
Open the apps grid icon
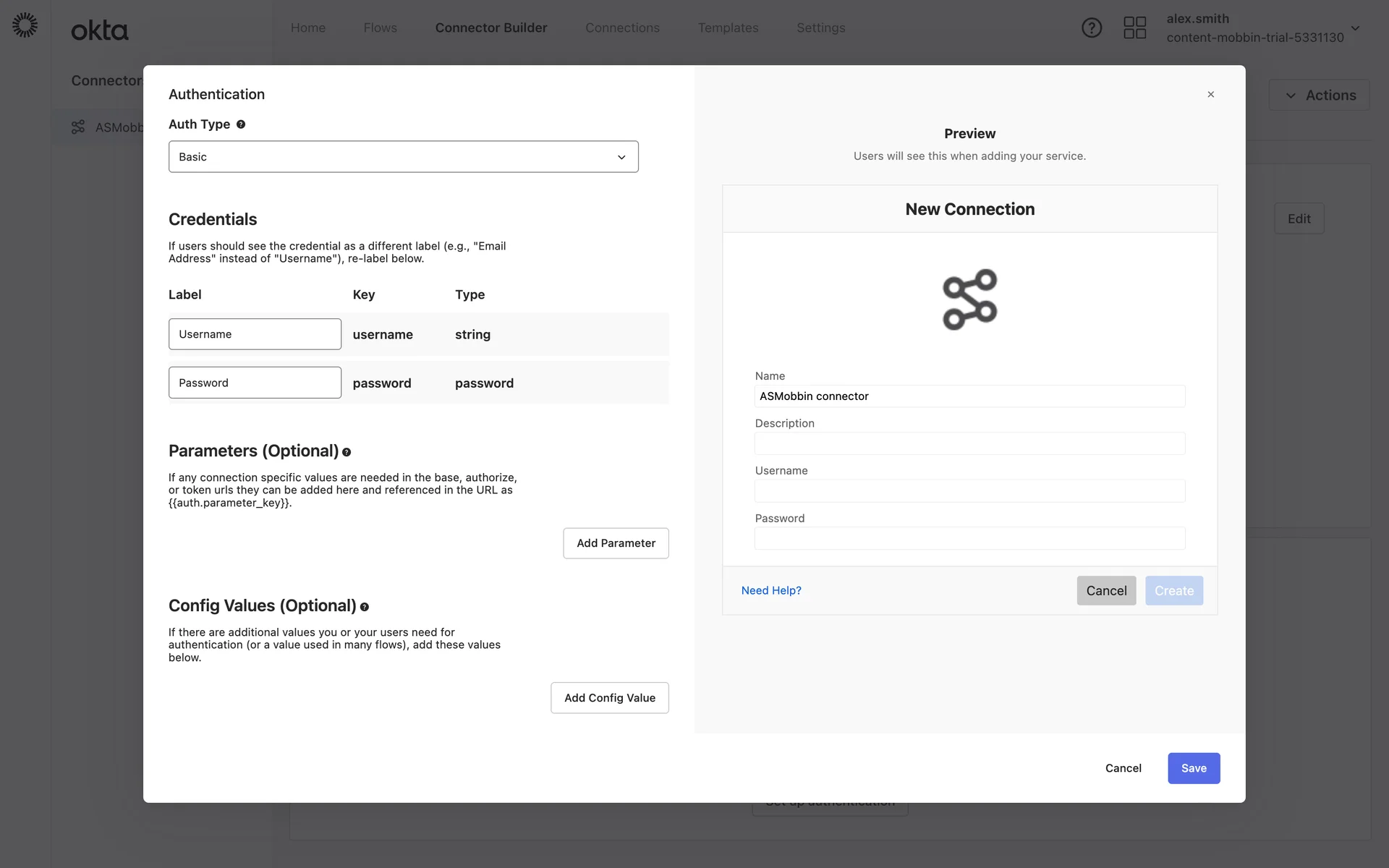(1134, 28)
